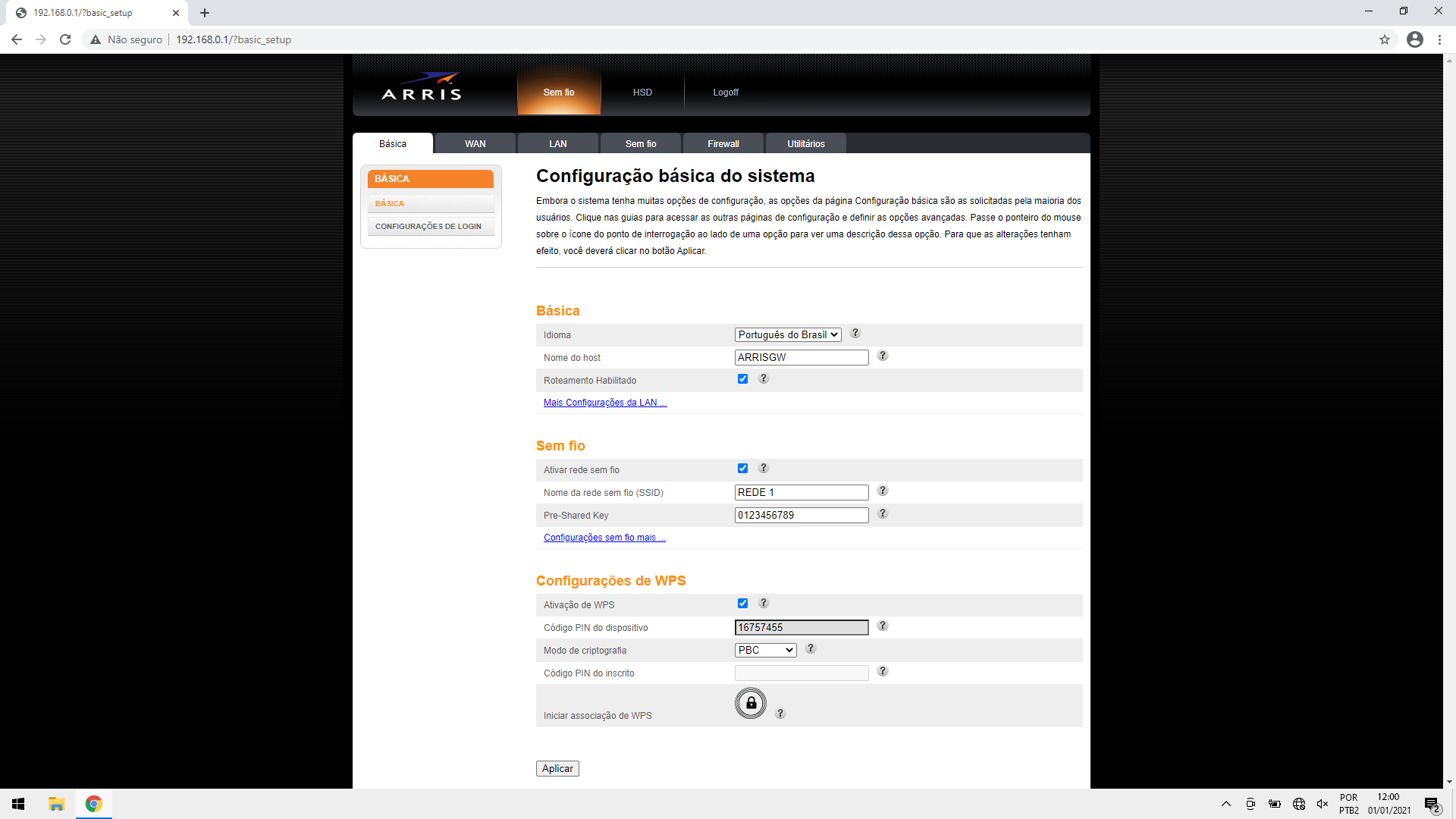Switch to Sem fio sub-tab
The height and width of the screenshot is (819, 1456).
tap(641, 143)
